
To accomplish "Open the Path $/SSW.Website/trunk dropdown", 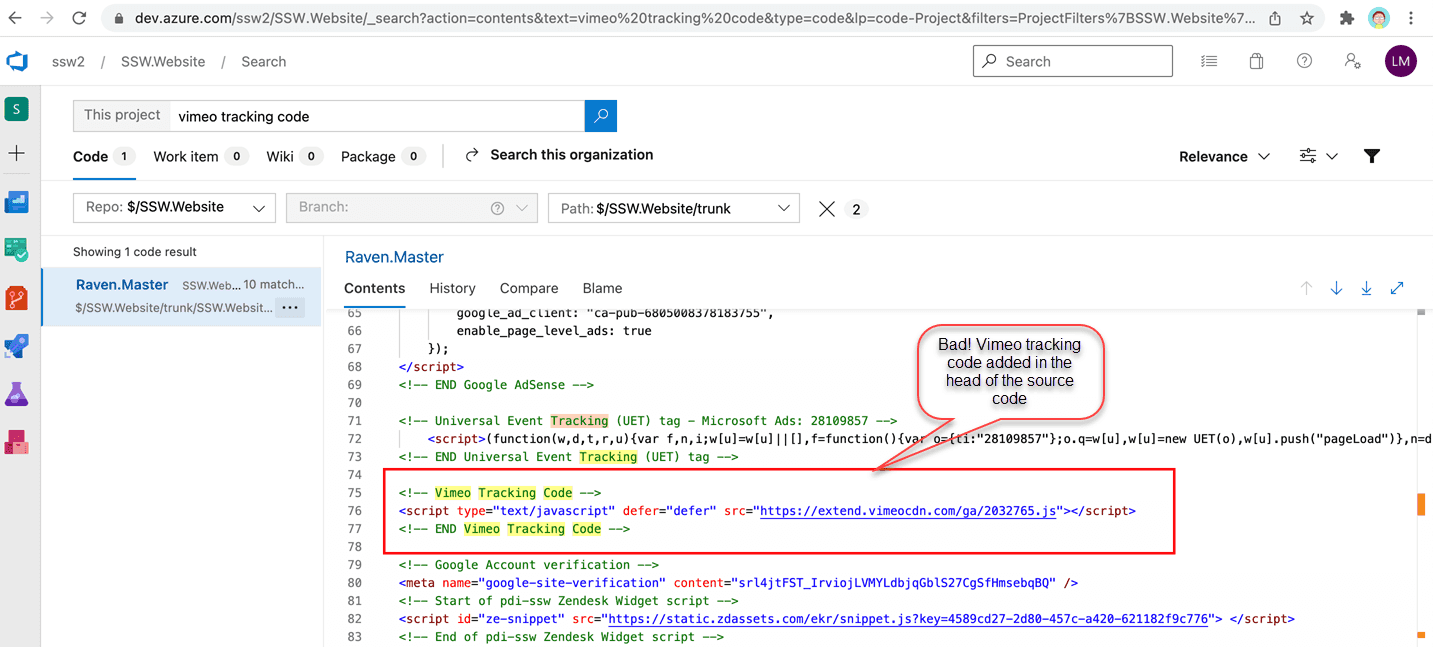I will click(673, 208).
